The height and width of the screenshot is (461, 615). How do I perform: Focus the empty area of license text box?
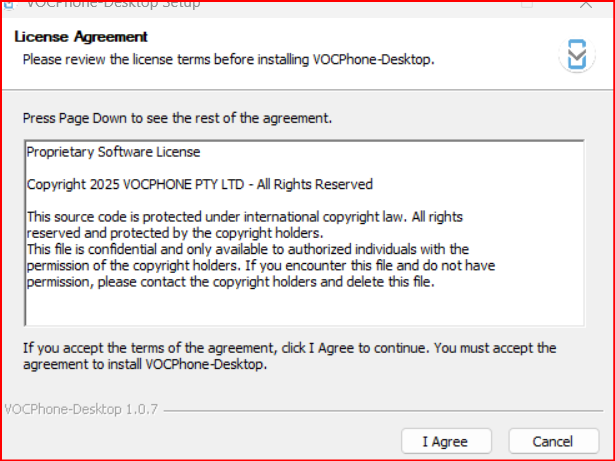(304, 308)
